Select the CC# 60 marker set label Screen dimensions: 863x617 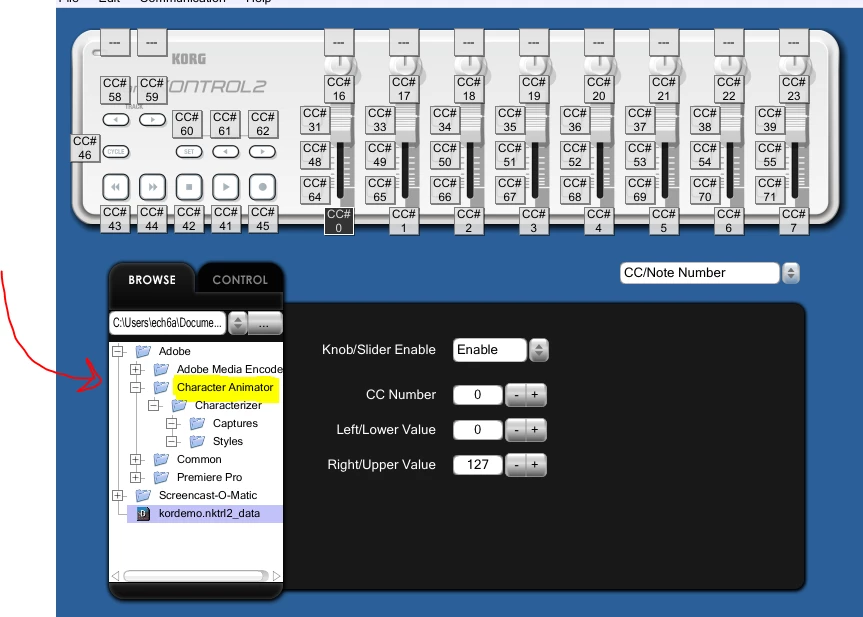coord(187,124)
